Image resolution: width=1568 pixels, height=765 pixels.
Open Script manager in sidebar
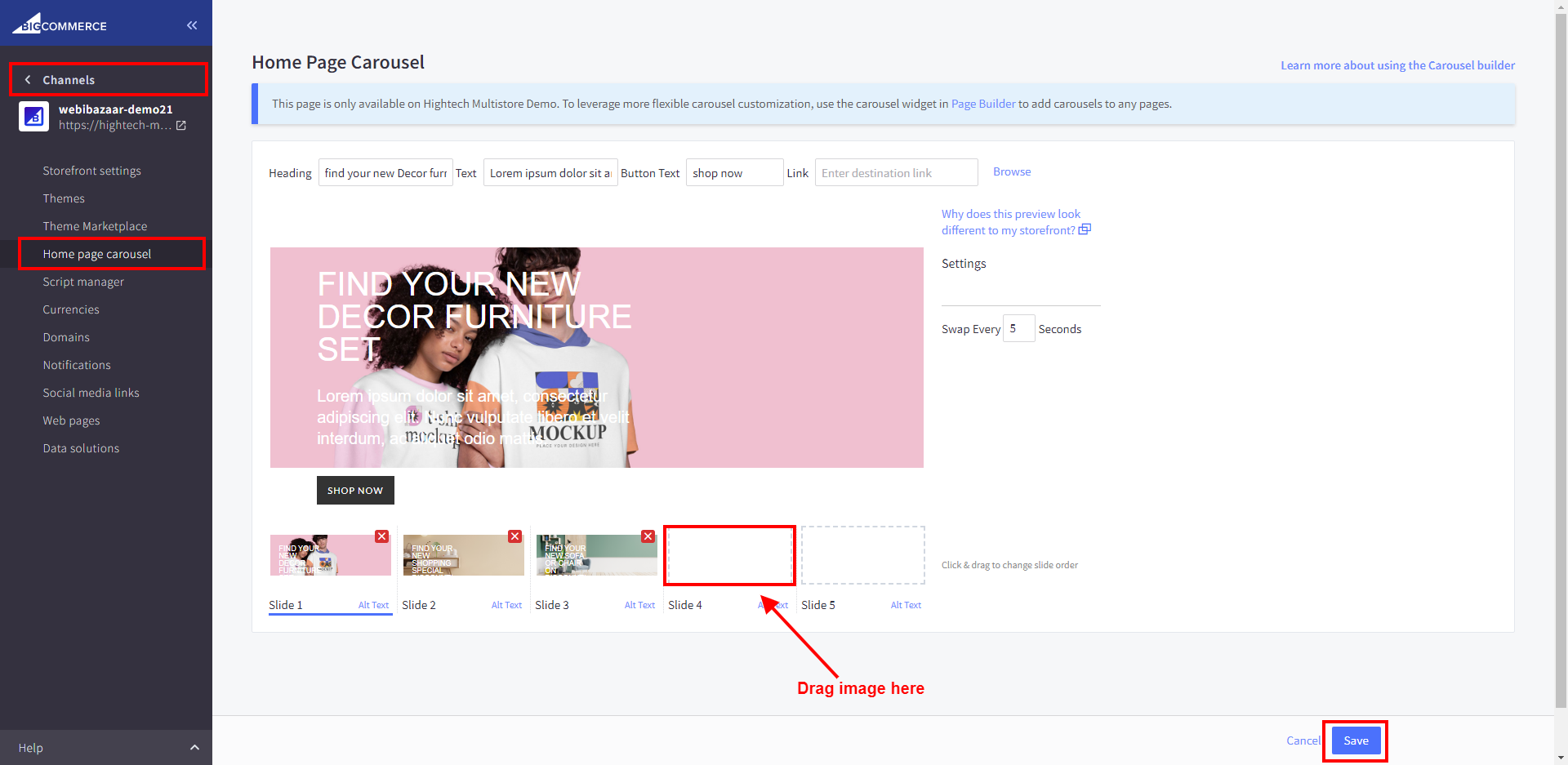pyautogui.click(x=83, y=282)
